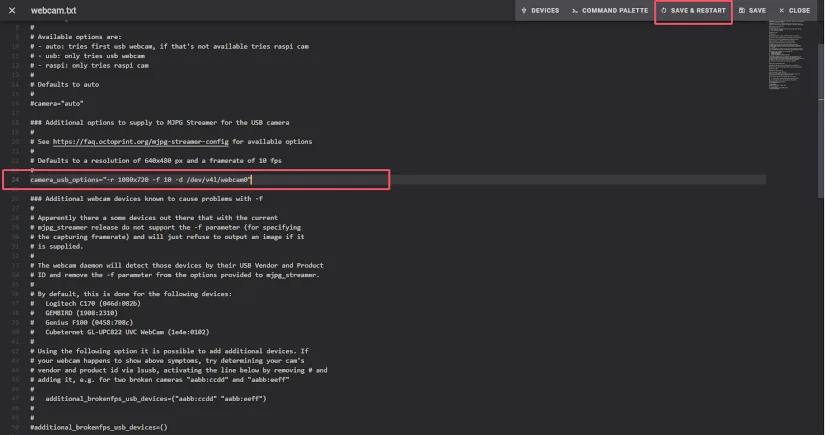
Task: Click the Save button
Action: click(x=752, y=11)
